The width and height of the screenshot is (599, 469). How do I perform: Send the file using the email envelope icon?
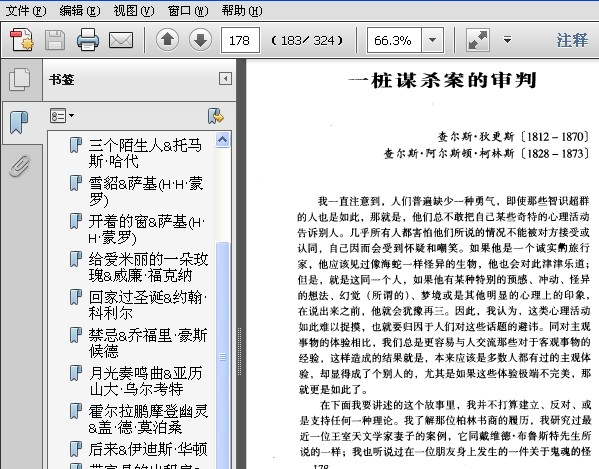(121, 40)
